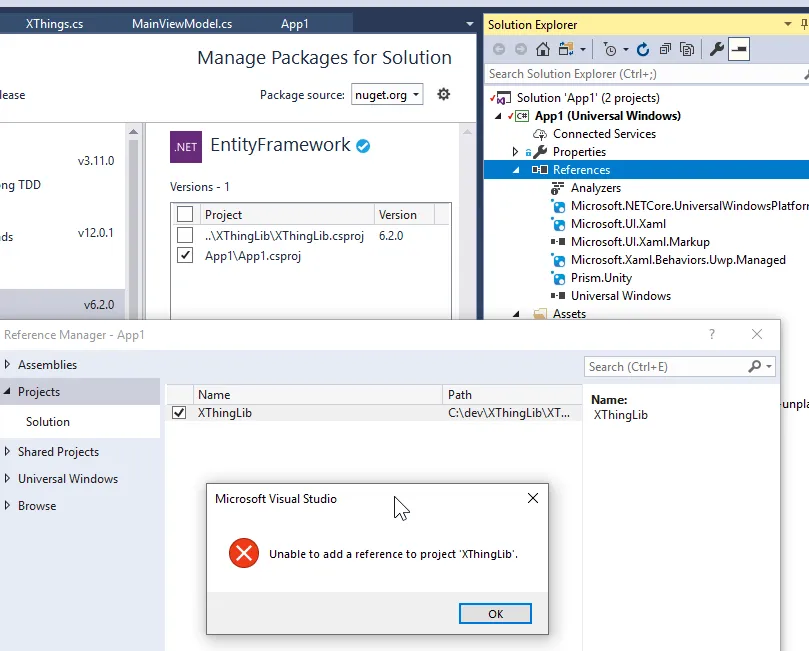Click the solution icon beside Solution 'App1'
Screen dimensions: 809x651
tap(502, 98)
